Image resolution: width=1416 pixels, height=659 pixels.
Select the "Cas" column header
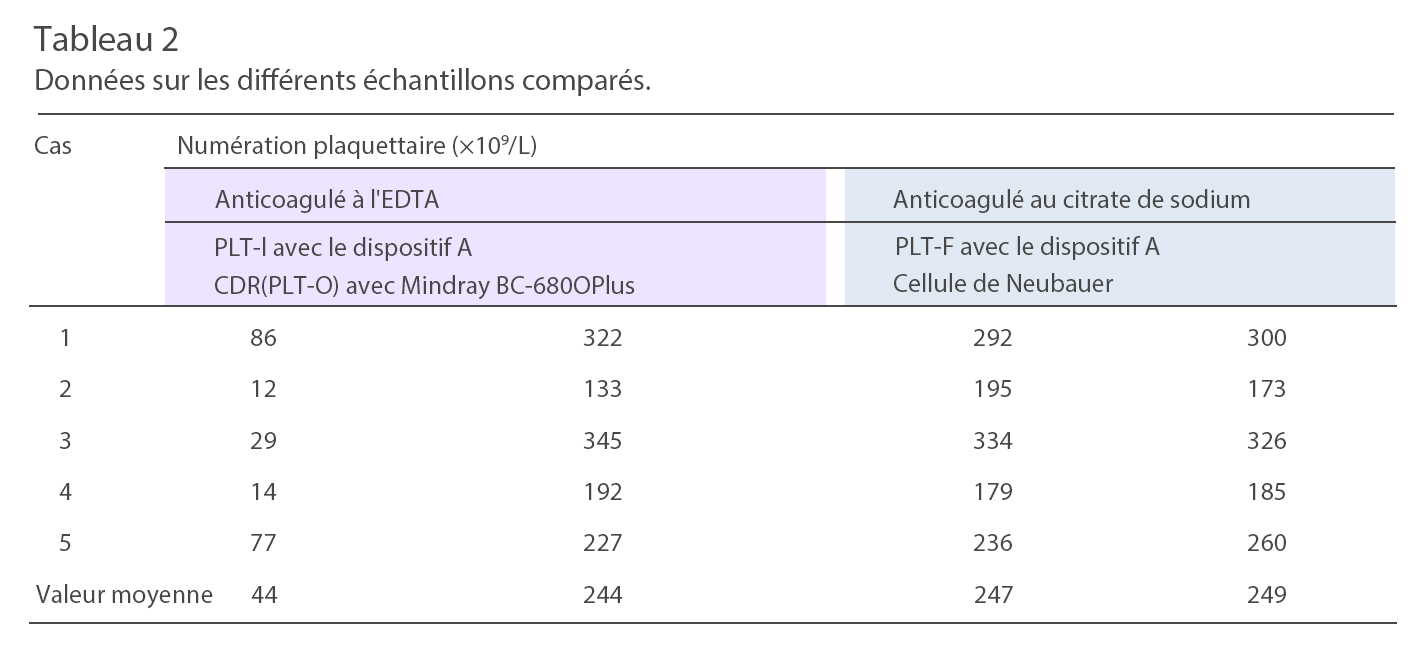coord(53,146)
